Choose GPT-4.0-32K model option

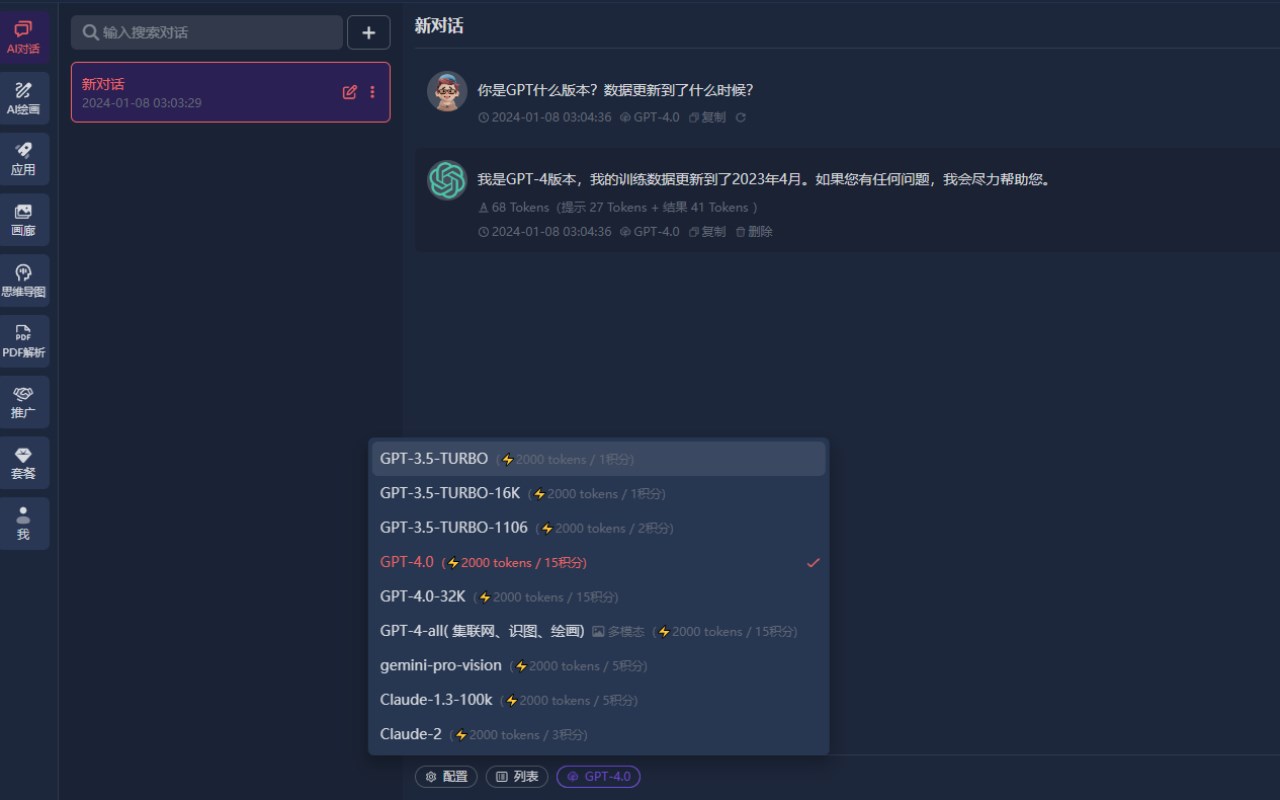pyautogui.click(x=598, y=596)
